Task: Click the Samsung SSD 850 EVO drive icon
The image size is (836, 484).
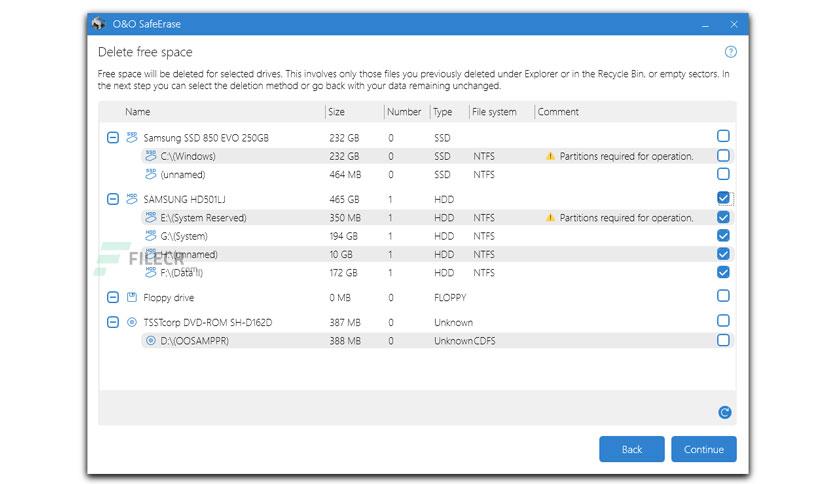Action: 132,138
